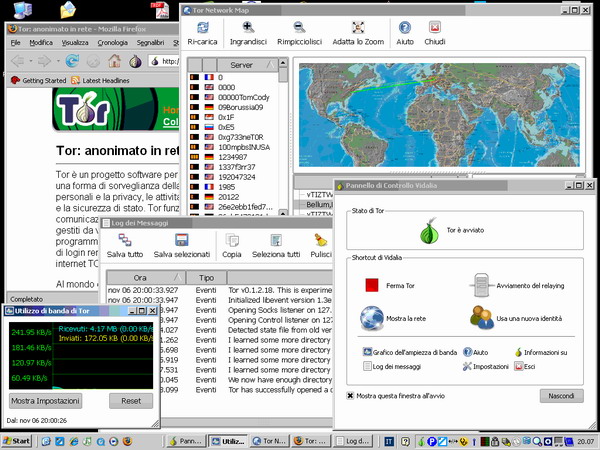Click the Reset button in bandwidth window
The width and height of the screenshot is (600, 450).
130,401
